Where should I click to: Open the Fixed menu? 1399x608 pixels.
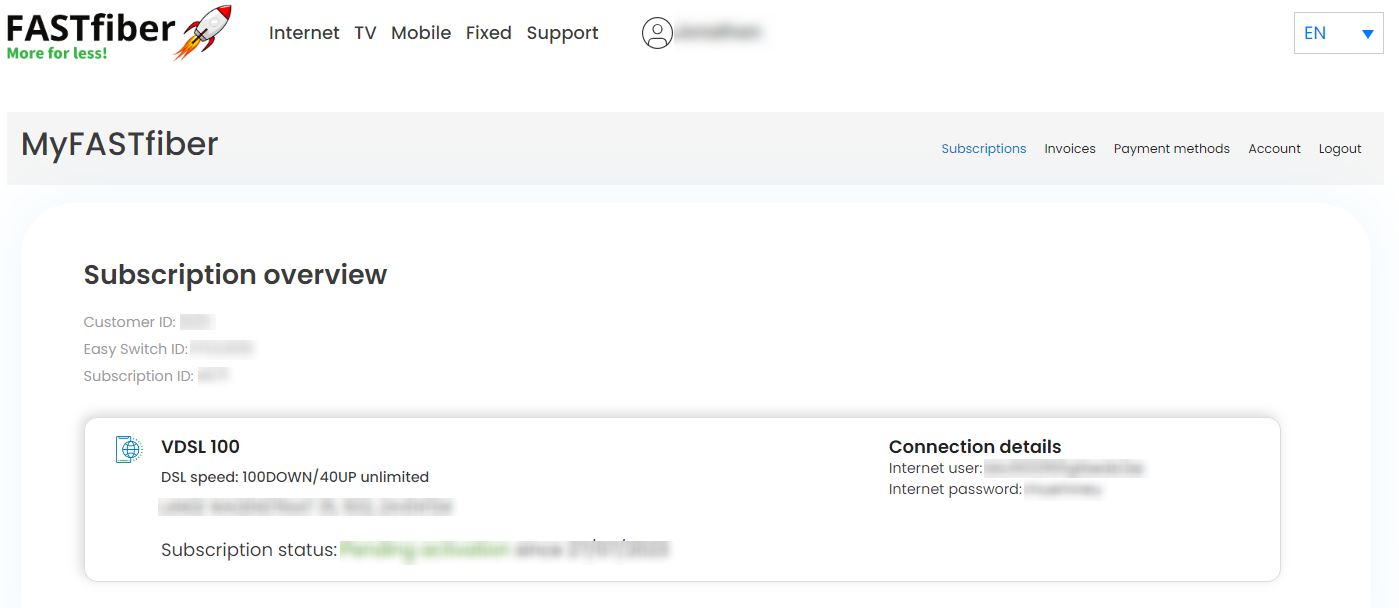point(489,33)
